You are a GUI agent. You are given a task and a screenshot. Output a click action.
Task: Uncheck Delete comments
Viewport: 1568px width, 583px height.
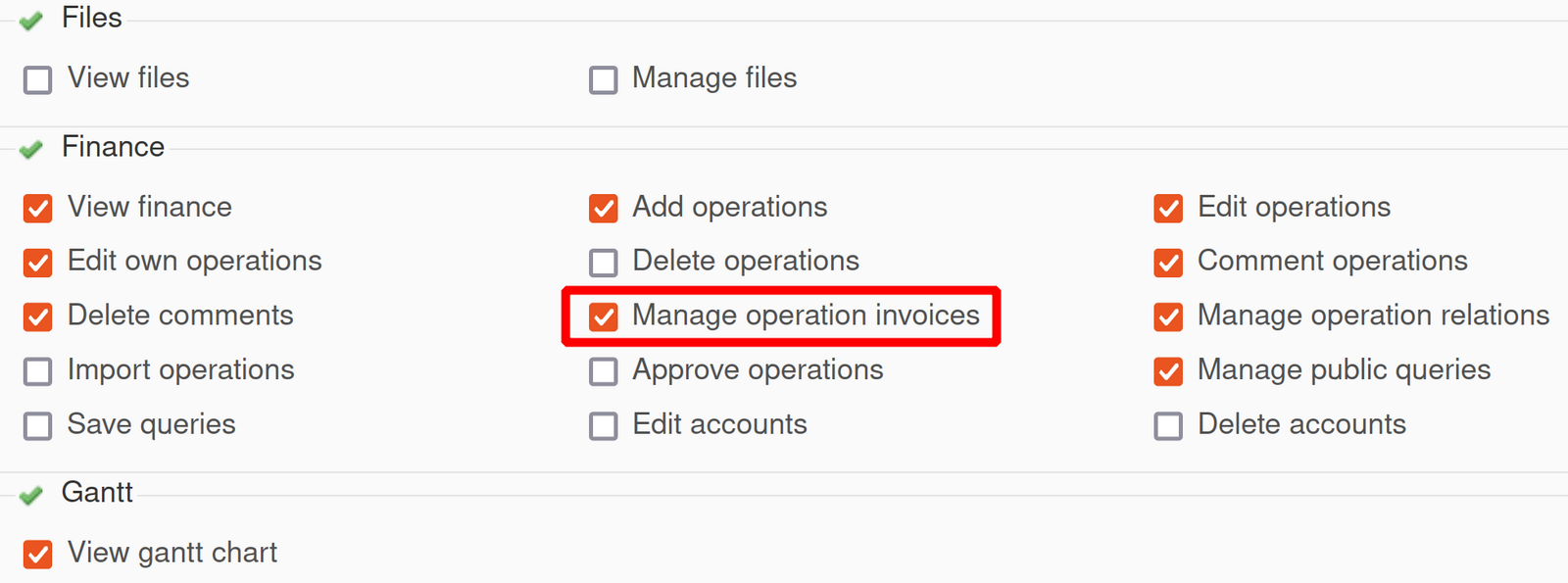coord(36,316)
